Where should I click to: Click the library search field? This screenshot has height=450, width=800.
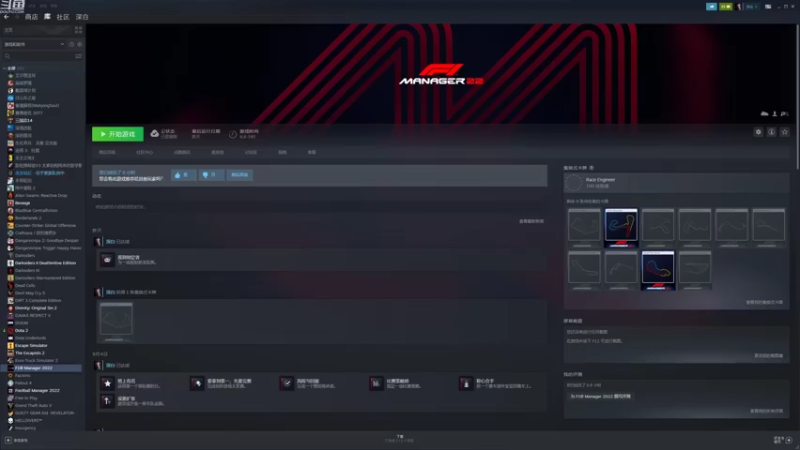point(38,56)
